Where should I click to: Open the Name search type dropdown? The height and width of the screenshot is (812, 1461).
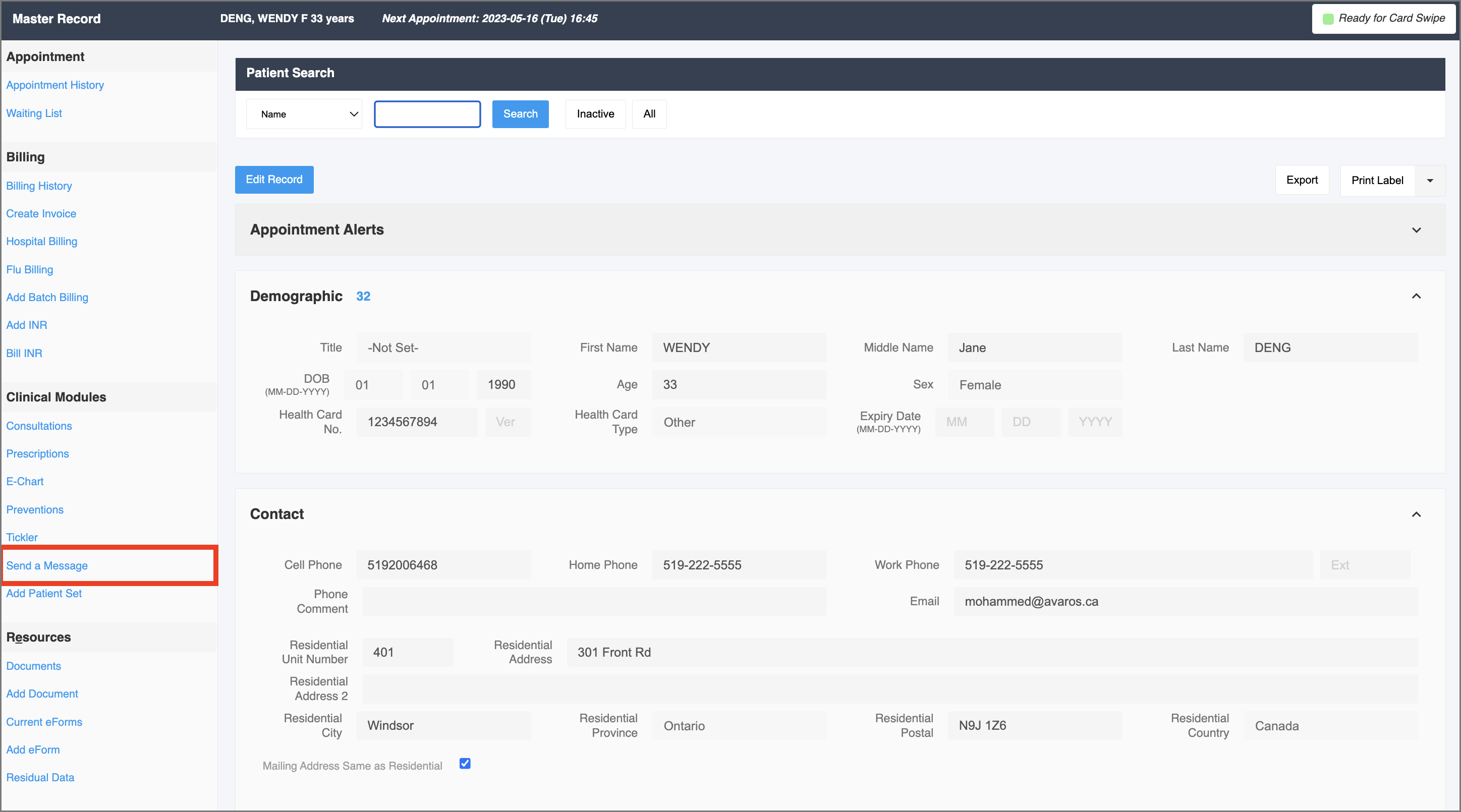pyautogui.click(x=305, y=114)
